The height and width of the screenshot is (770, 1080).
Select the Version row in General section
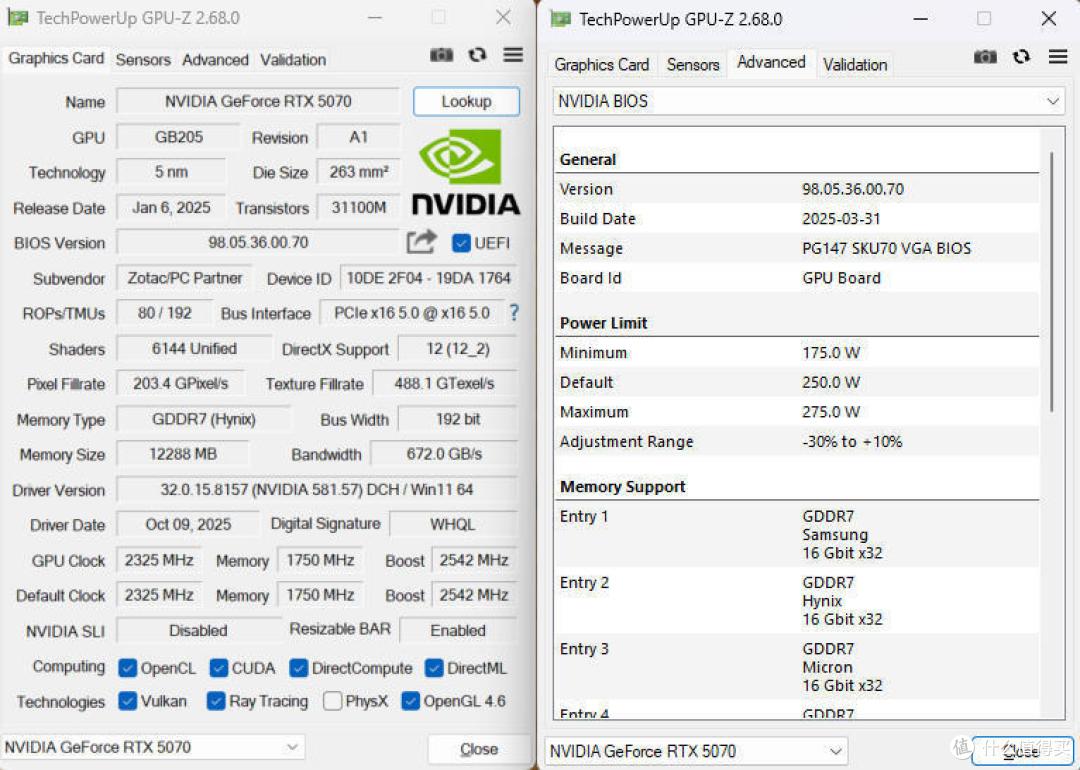(798, 189)
